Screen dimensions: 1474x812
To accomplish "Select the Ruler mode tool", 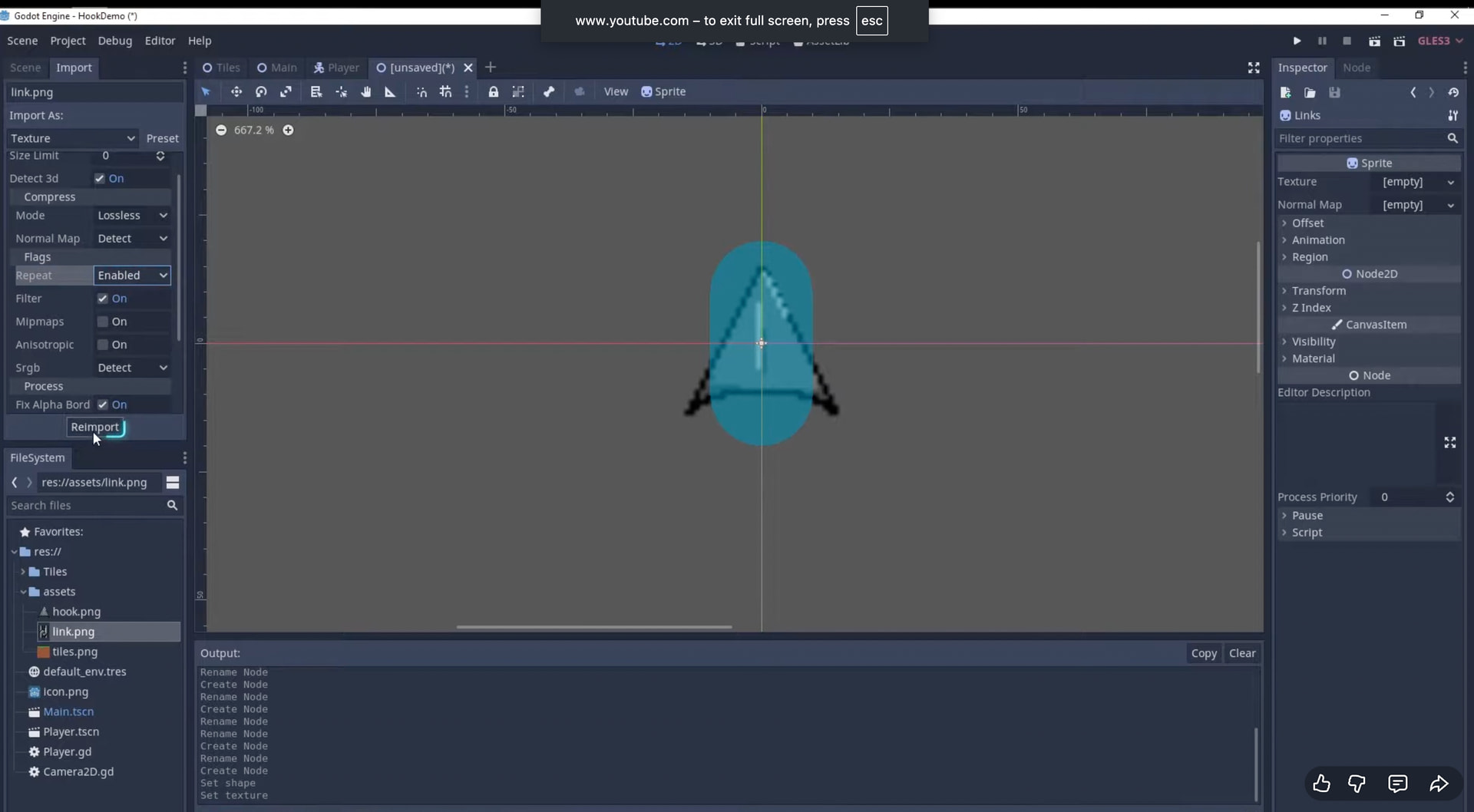I will click(x=390, y=92).
